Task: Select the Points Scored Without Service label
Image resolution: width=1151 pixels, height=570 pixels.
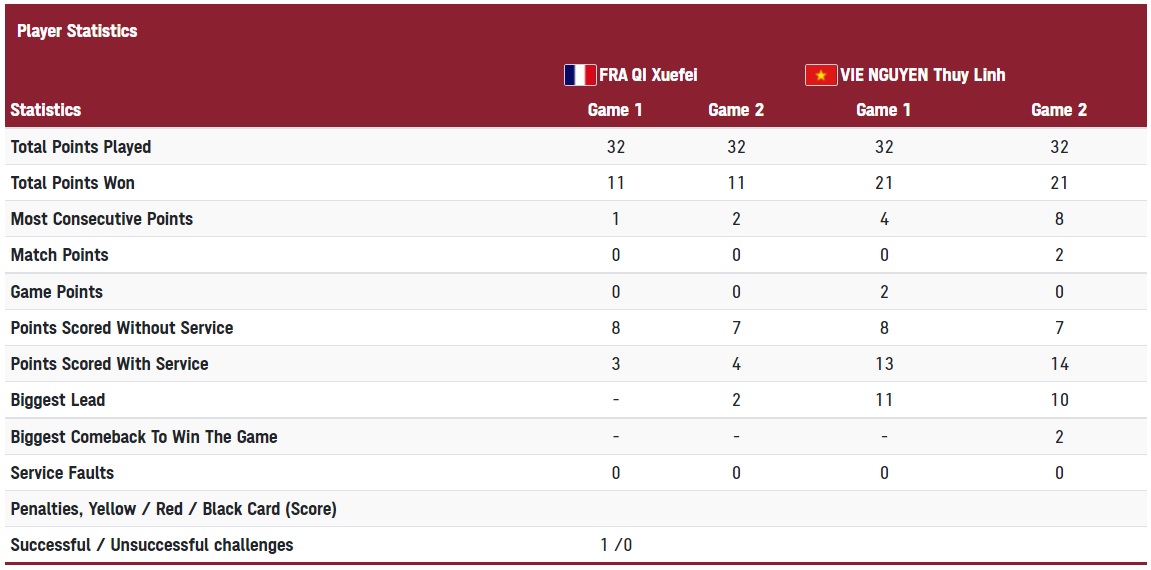Action: (122, 328)
